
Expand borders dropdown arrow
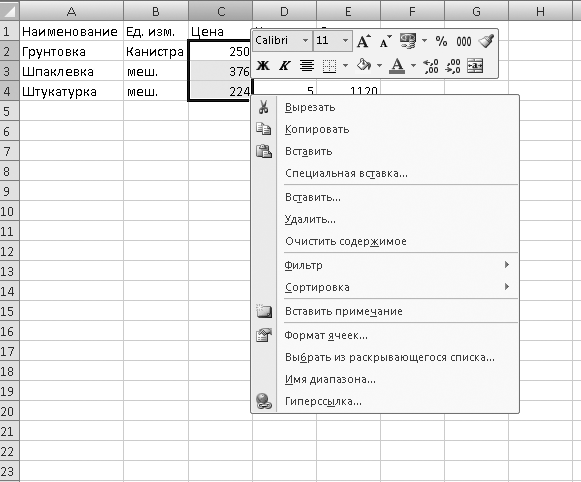coord(345,66)
